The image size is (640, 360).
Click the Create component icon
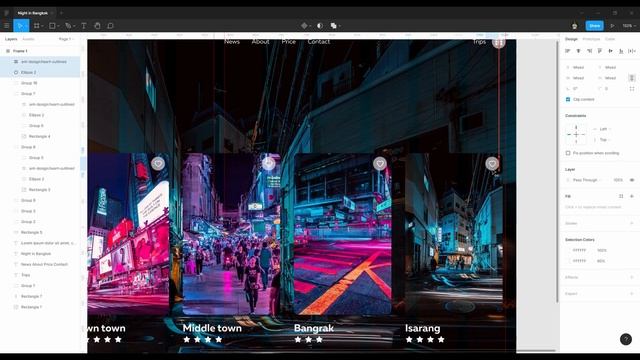click(304, 26)
